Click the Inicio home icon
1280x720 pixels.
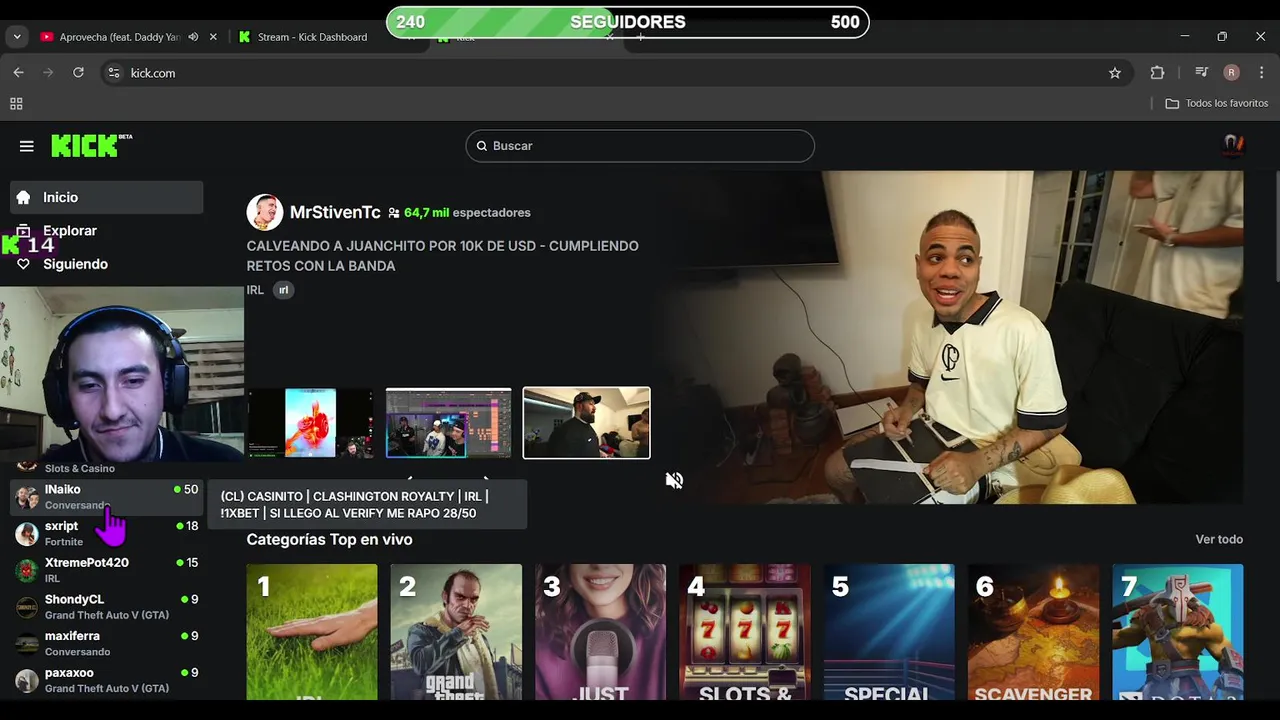tap(24, 197)
